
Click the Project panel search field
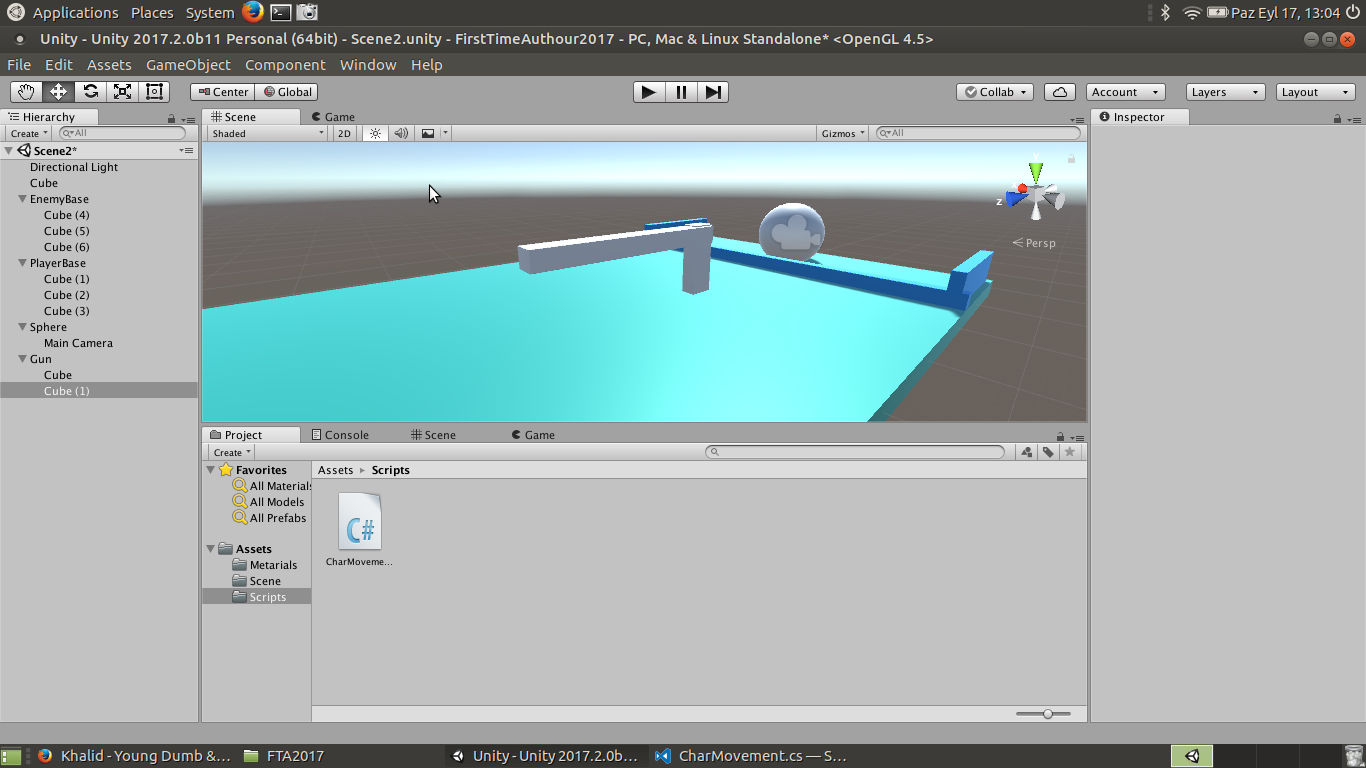point(855,452)
